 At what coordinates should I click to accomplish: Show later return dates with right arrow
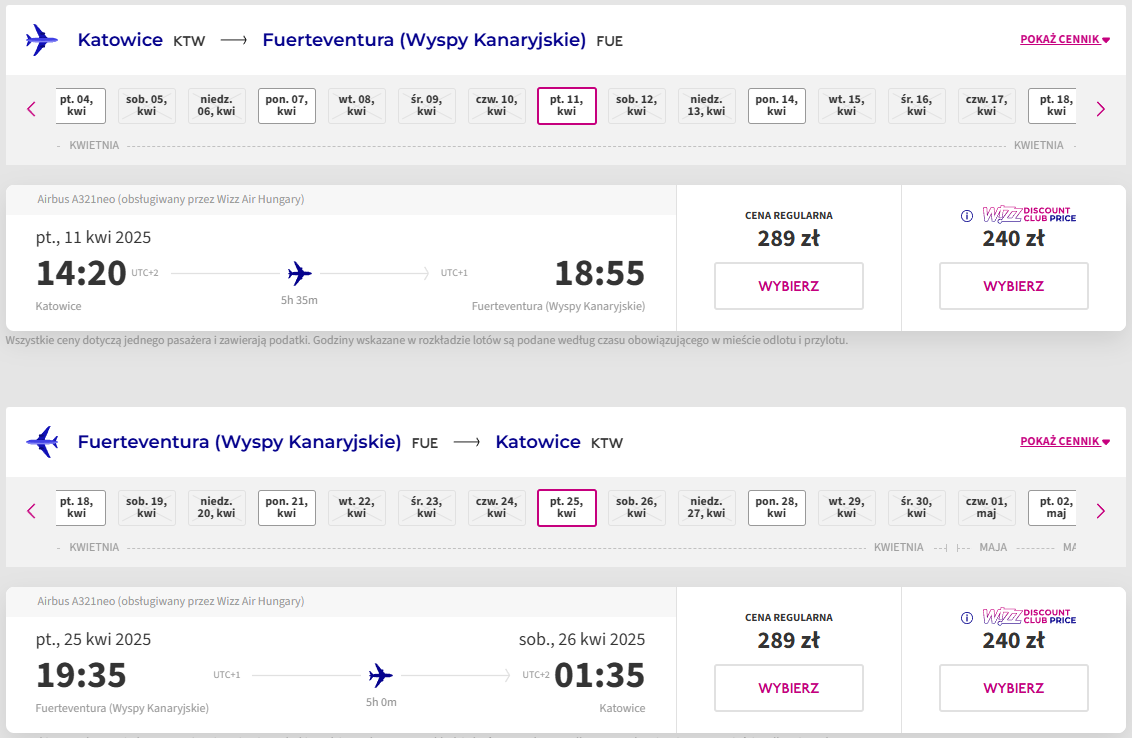point(1100,511)
